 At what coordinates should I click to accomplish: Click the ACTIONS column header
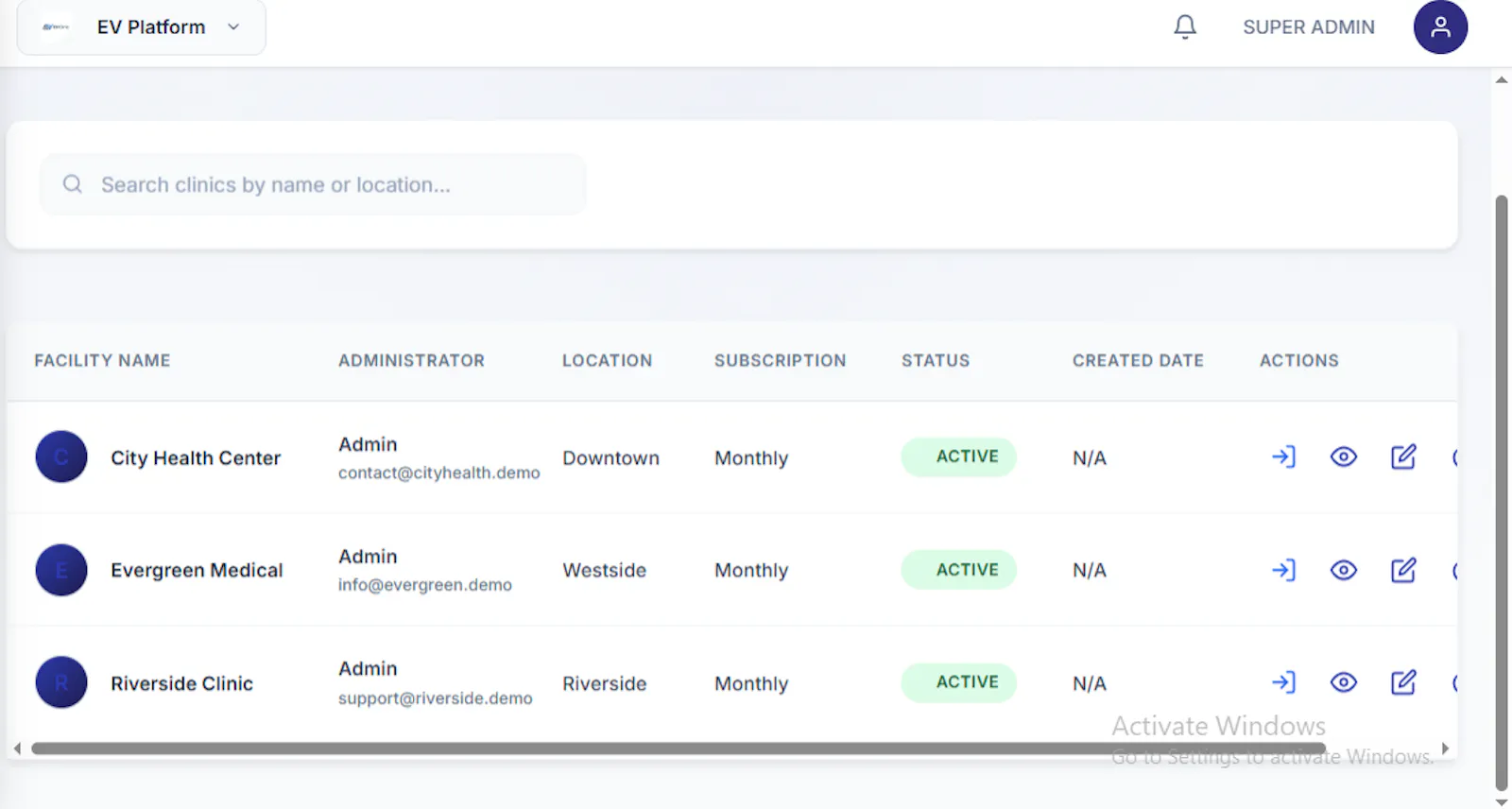1298,360
